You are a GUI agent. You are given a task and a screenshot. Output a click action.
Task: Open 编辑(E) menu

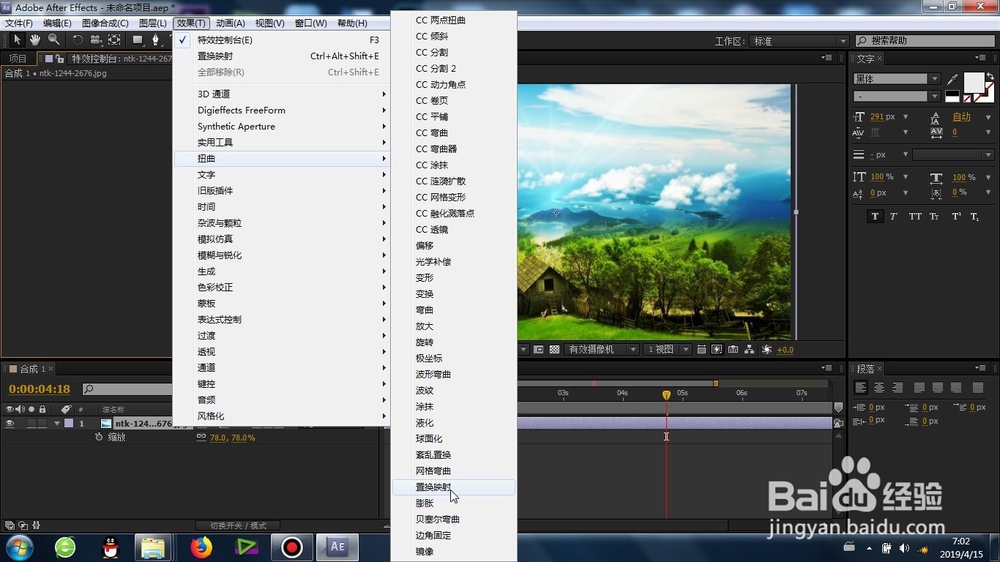click(57, 23)
